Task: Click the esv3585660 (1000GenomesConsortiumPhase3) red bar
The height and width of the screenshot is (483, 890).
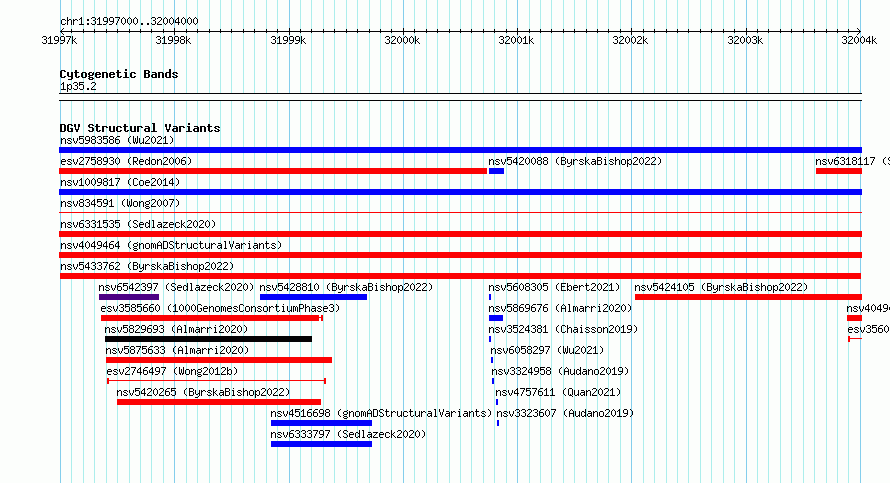Action: [212, 318]
